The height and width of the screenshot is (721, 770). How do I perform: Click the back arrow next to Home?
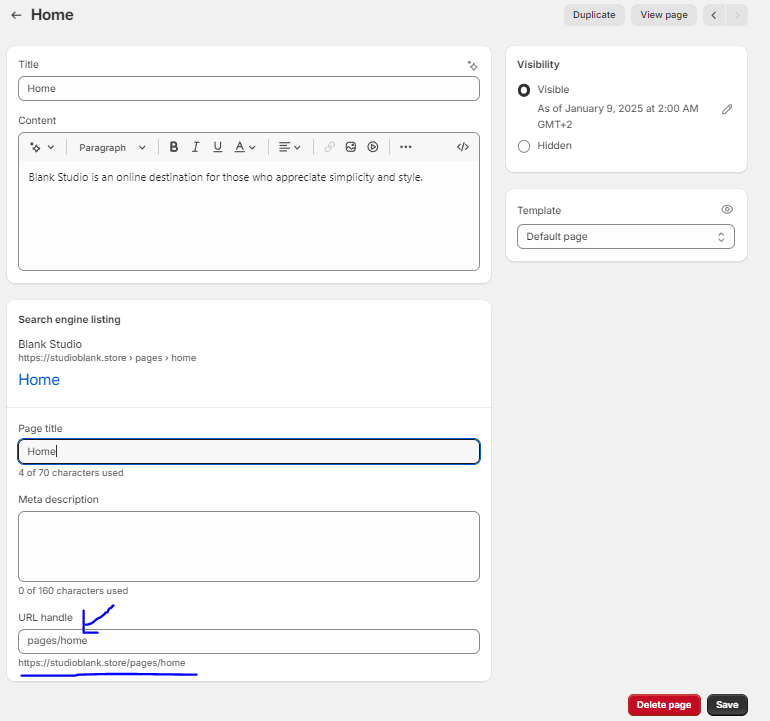click(16, 16)
